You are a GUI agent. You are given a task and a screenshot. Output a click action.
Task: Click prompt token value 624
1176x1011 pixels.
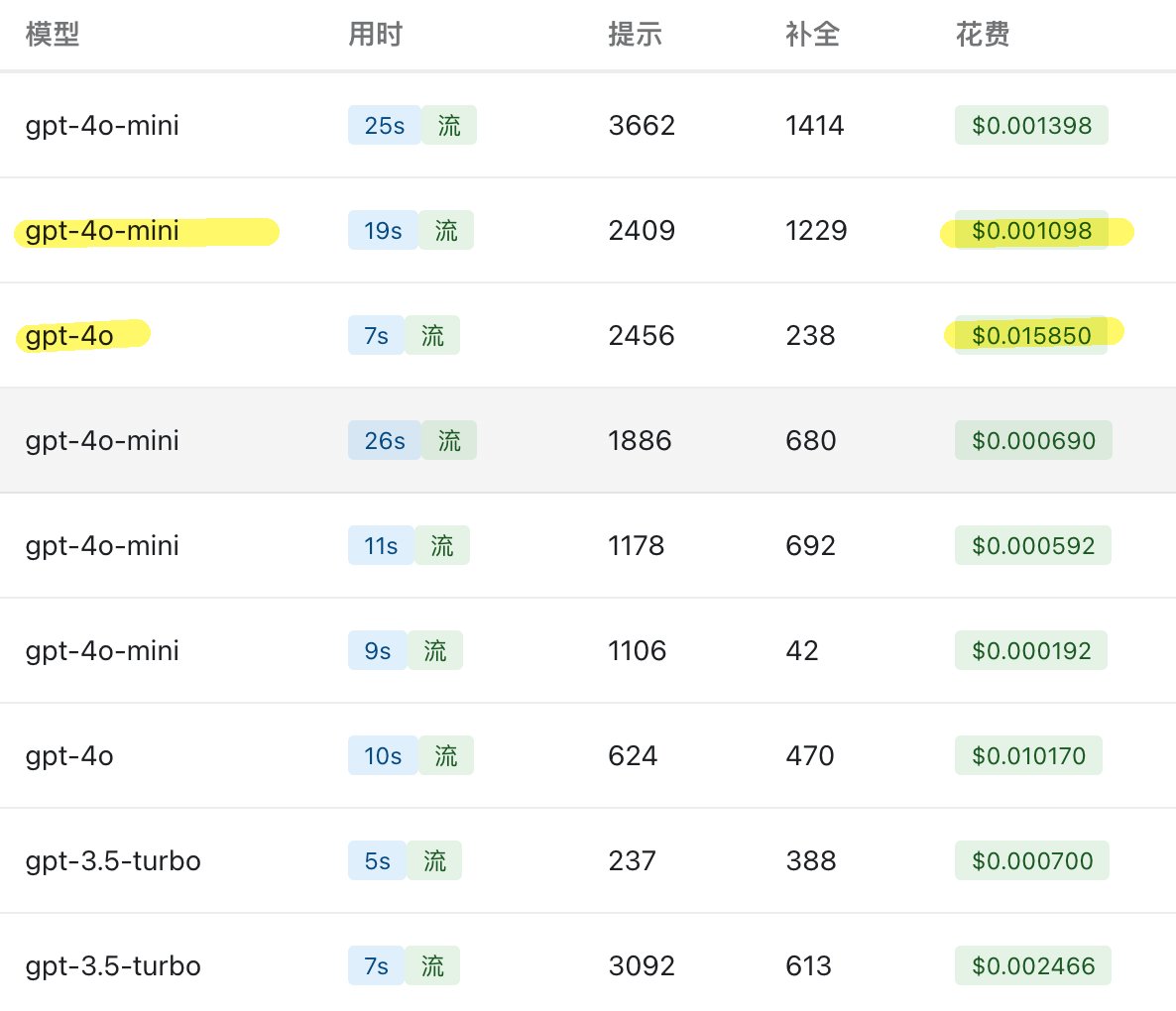pyautogui.click(x=633, y=754)
